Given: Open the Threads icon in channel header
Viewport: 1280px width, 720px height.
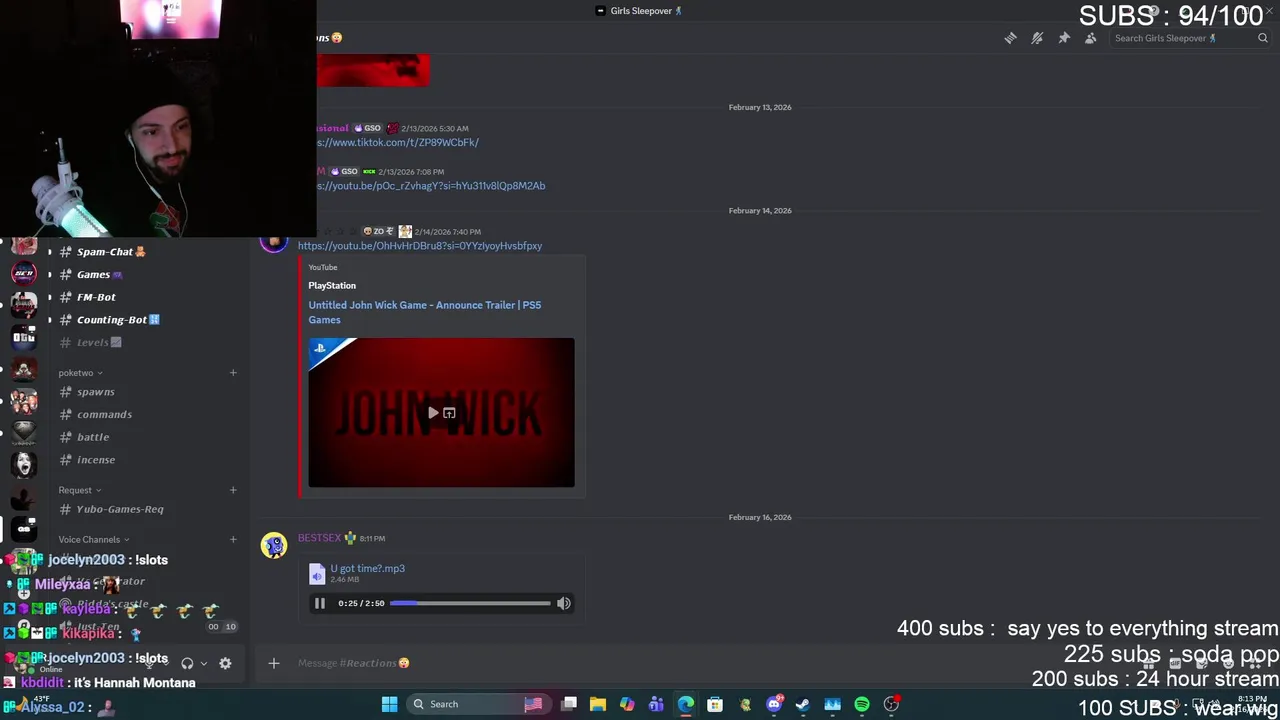Looking at the screenshot, I should tap(1010, 38).
